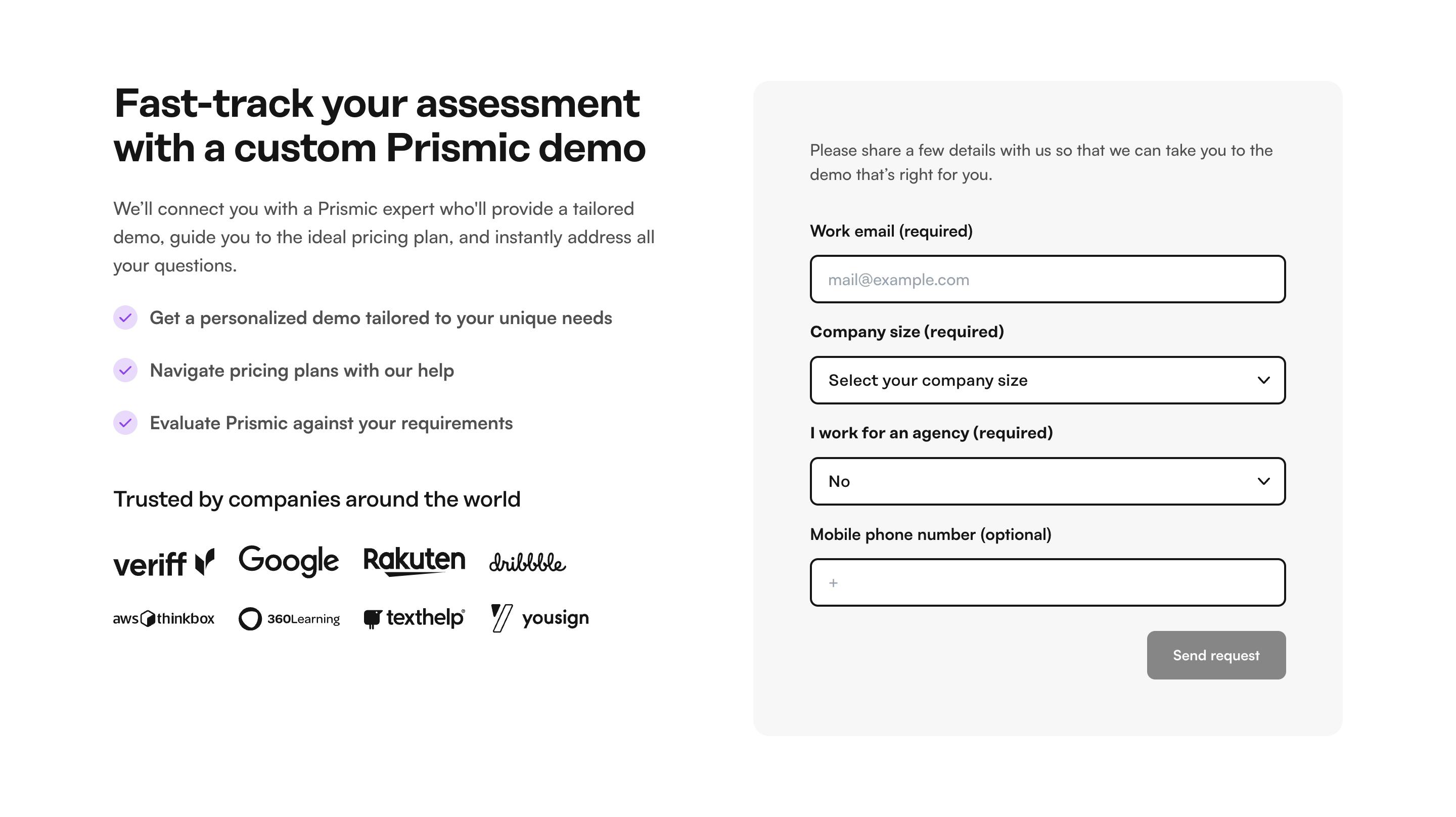
Task: Expand the company size dropdown
Action: [1047, 380]
